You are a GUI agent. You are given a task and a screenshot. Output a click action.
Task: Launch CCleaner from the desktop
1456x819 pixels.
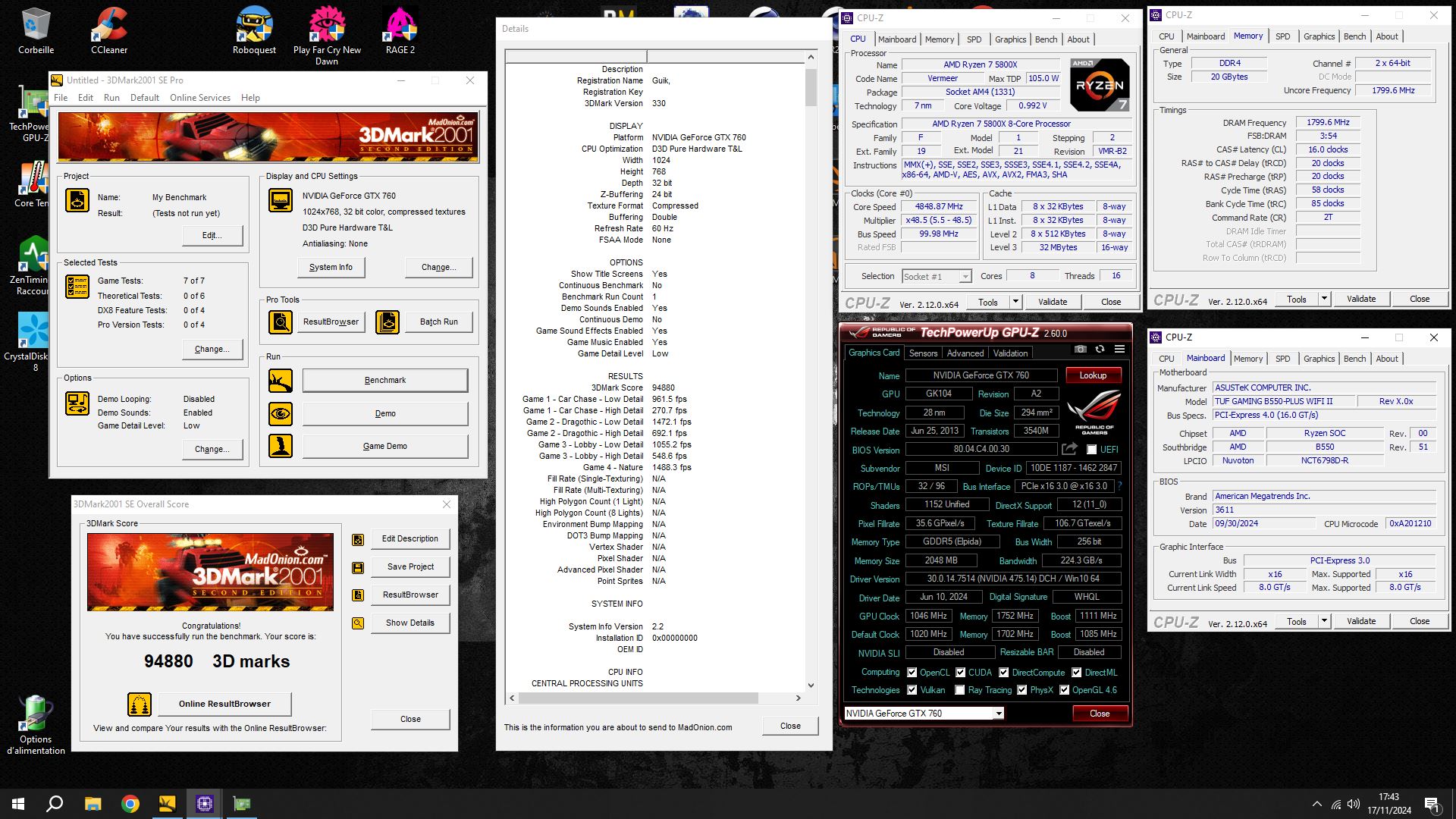tap(109, 30)
